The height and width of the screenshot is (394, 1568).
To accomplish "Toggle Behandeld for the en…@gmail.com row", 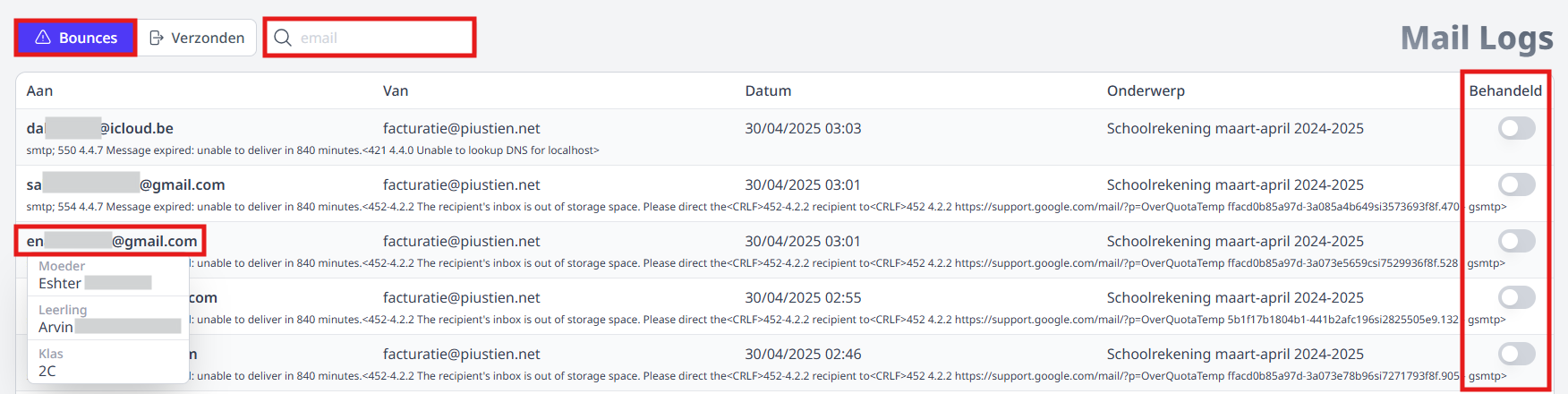I will tap(1517, 241).
